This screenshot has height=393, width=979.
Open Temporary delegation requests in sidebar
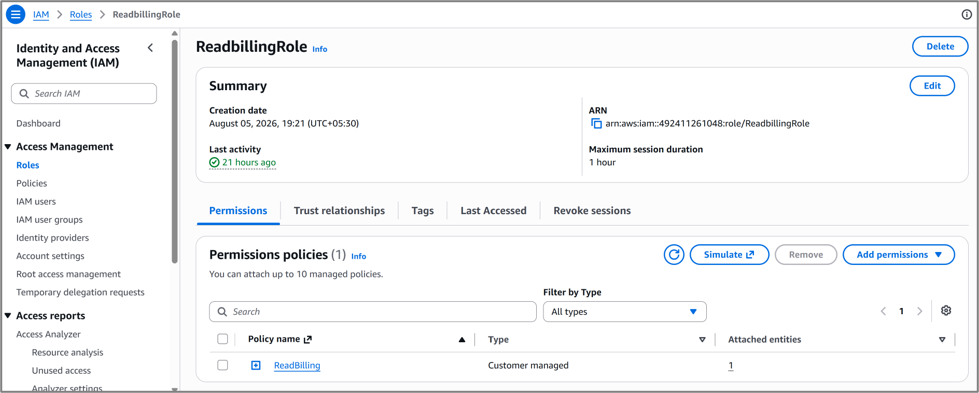(x=80, y=292)
